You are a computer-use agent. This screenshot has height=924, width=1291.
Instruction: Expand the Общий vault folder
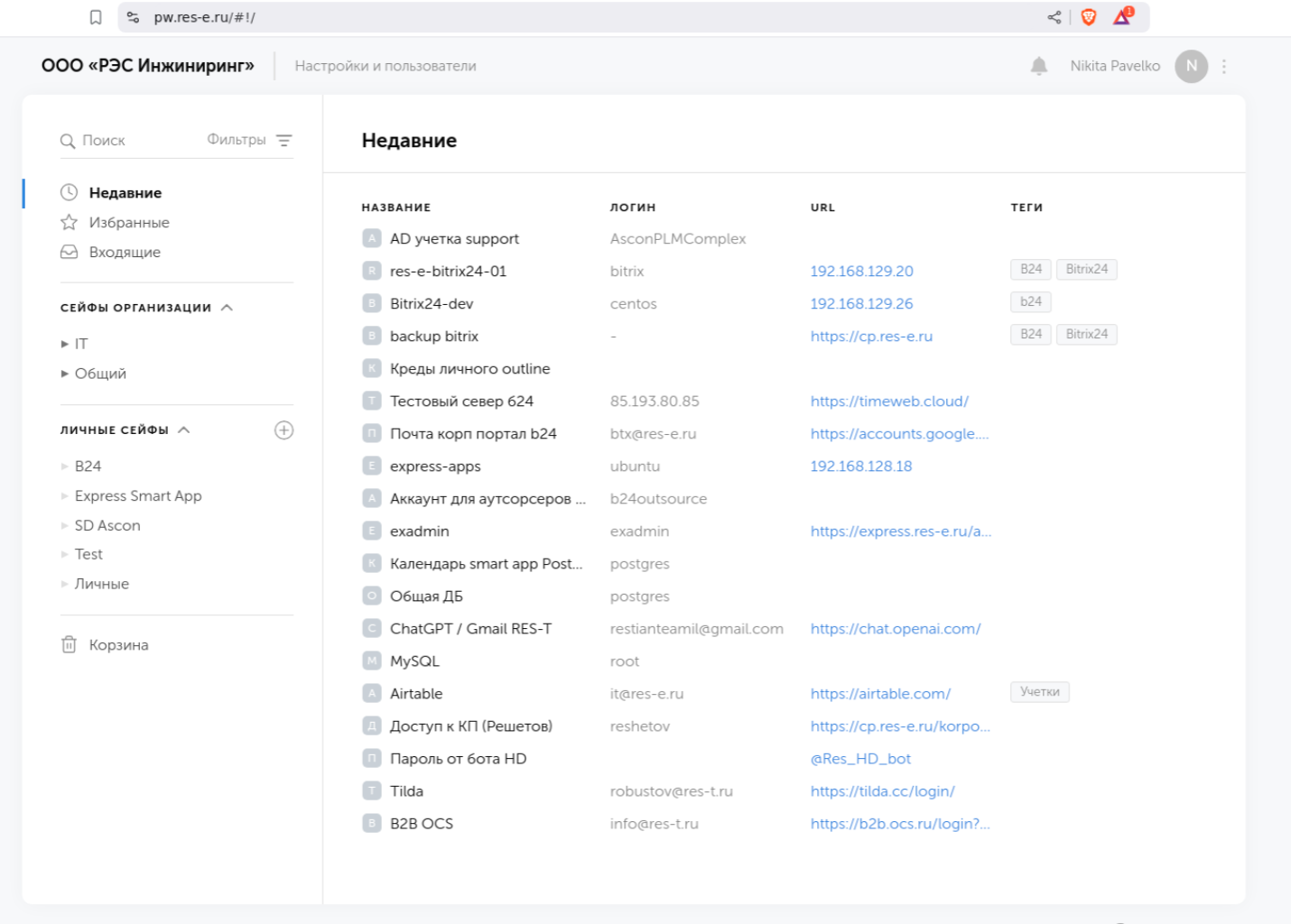click(65, 374)
